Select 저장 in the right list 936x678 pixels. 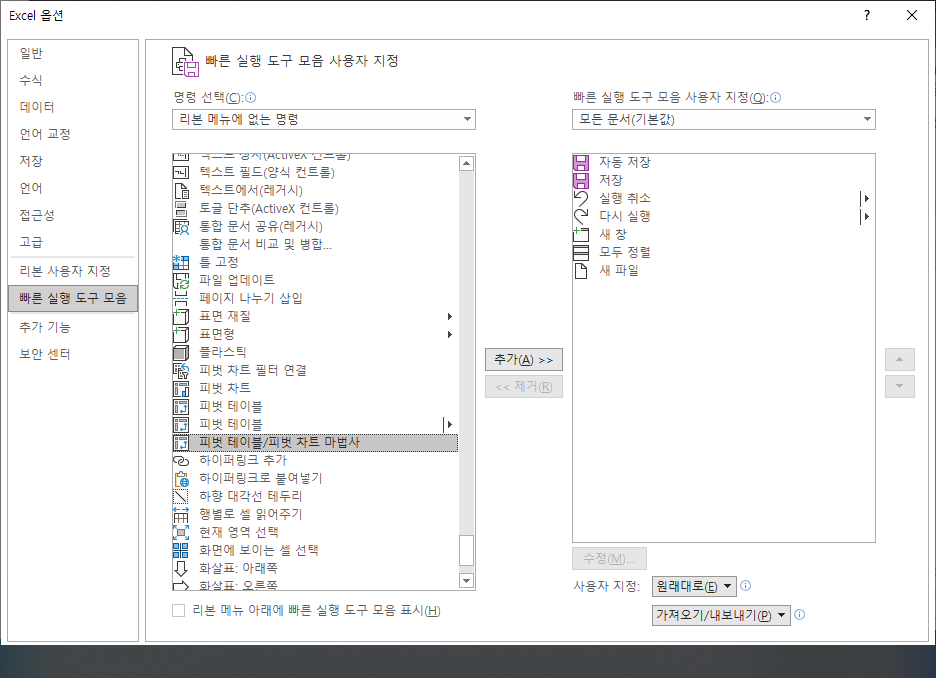coord(723,180)
